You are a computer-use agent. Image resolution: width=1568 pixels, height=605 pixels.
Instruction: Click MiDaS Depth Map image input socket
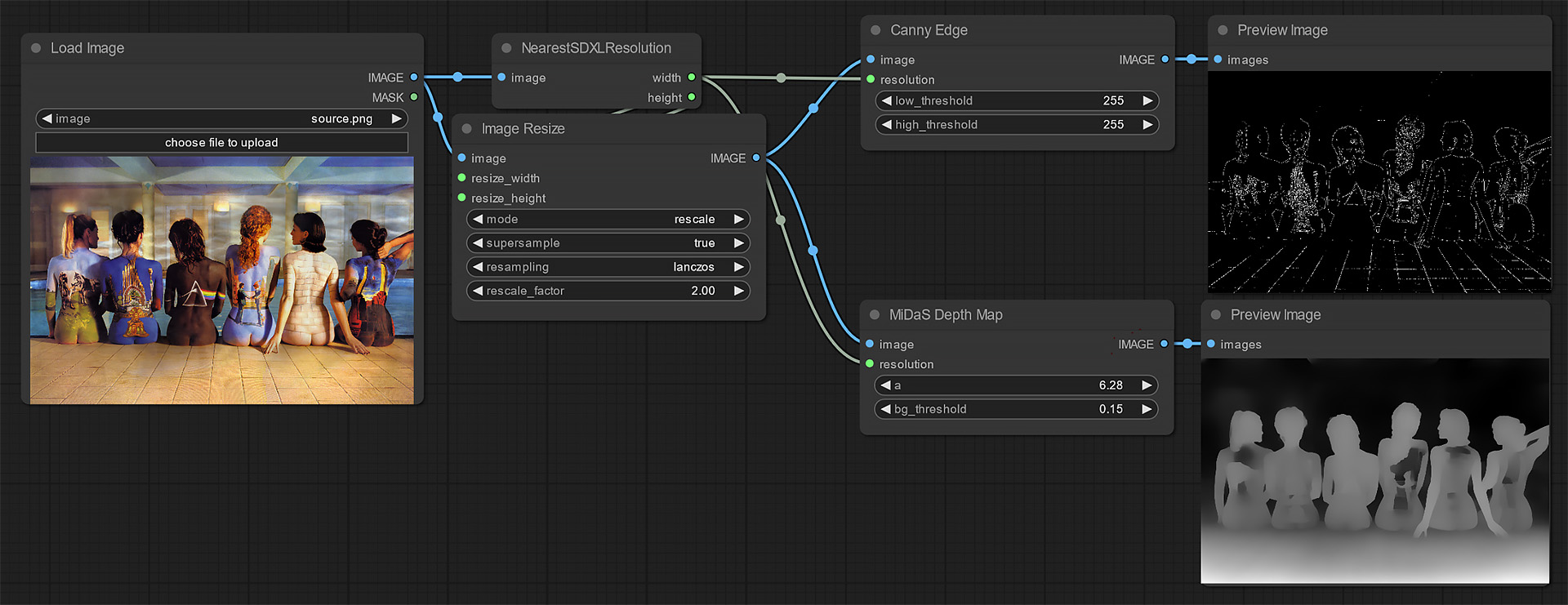tap(870, 345)
